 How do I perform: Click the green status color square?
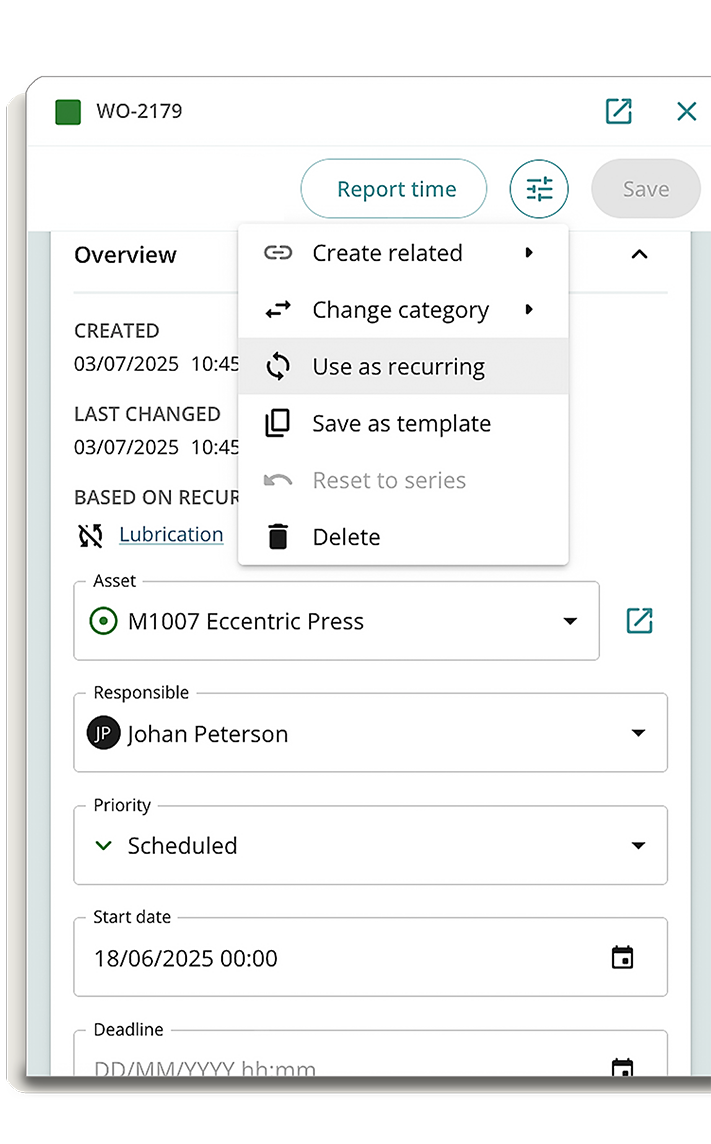[x=68, y=111]
